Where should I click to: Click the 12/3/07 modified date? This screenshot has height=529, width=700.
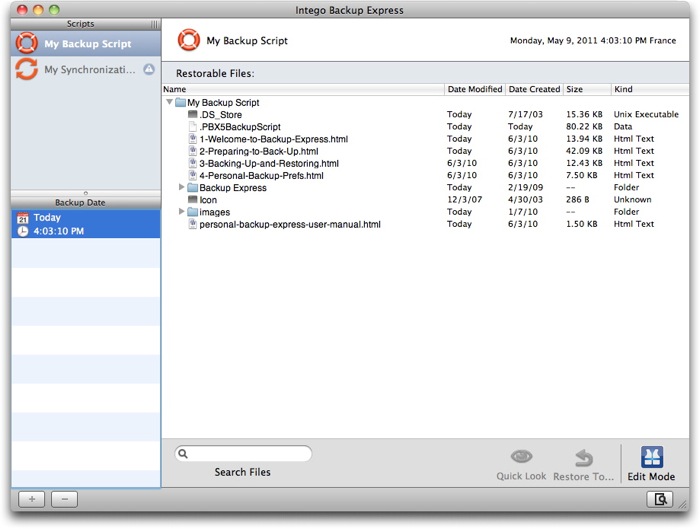pyautogui.click(x=464, y=200)
